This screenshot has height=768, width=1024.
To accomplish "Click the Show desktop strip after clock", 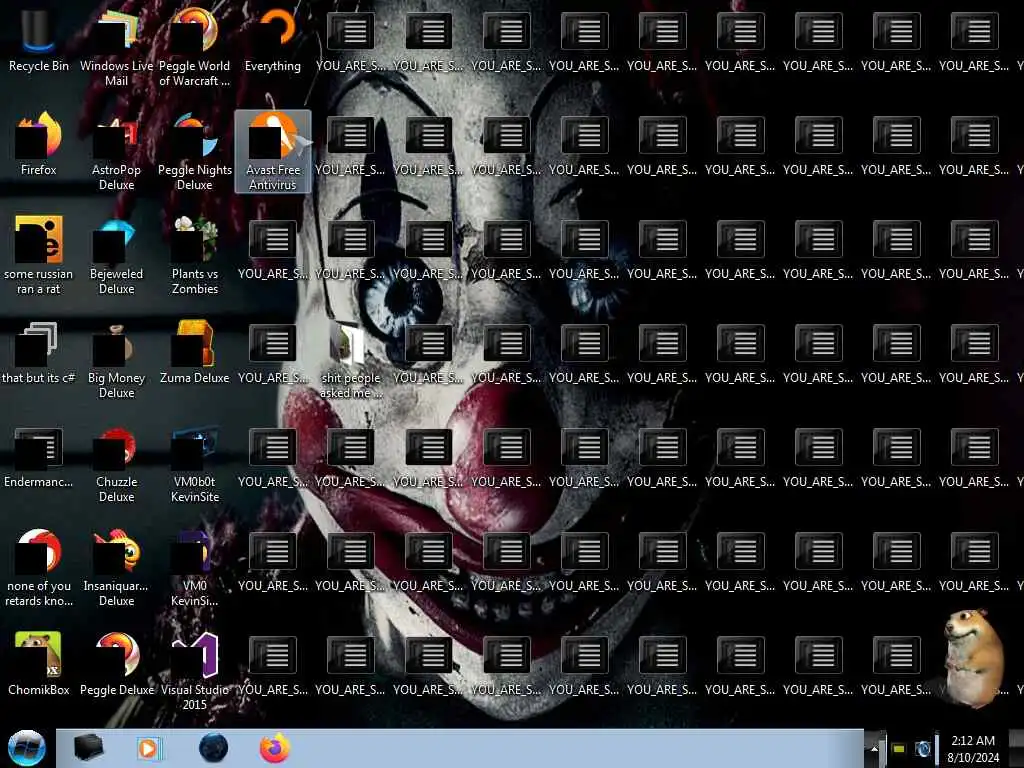I will pyautogui.click(x=1016, y=748).
